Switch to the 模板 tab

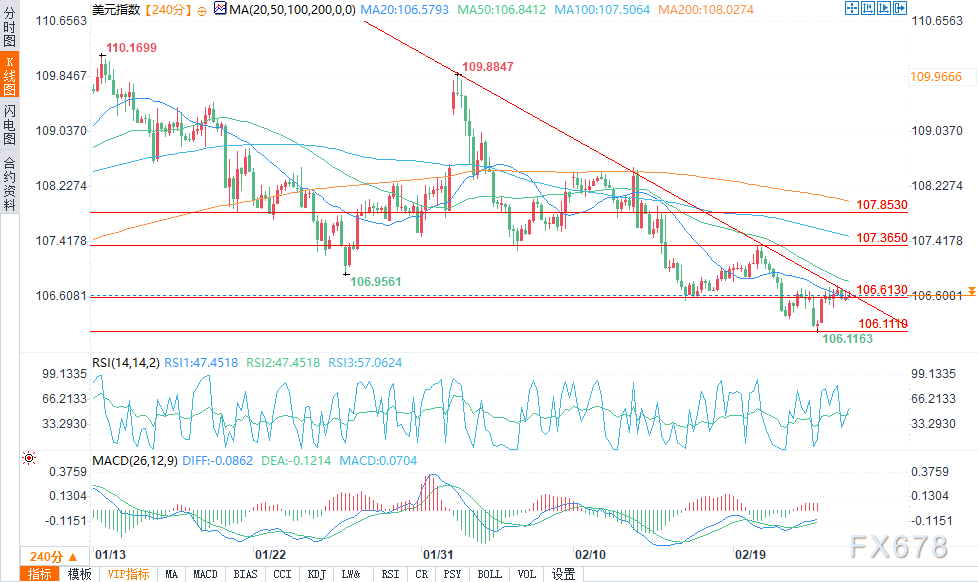coord(80,574)
